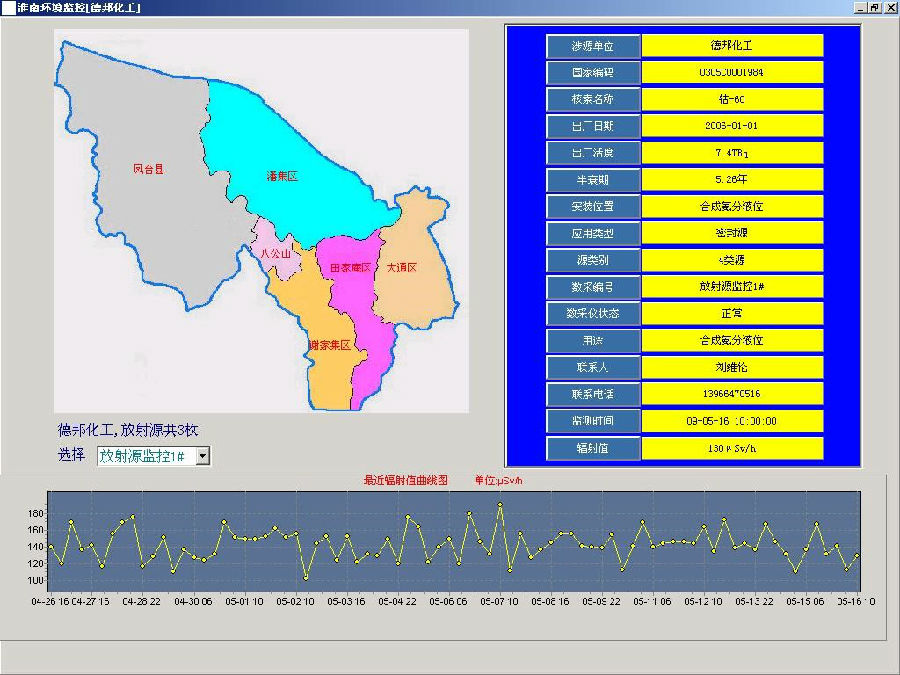Select the 联系电话 phone number value field
Viewport: 900px width, 675px height.
732,394
